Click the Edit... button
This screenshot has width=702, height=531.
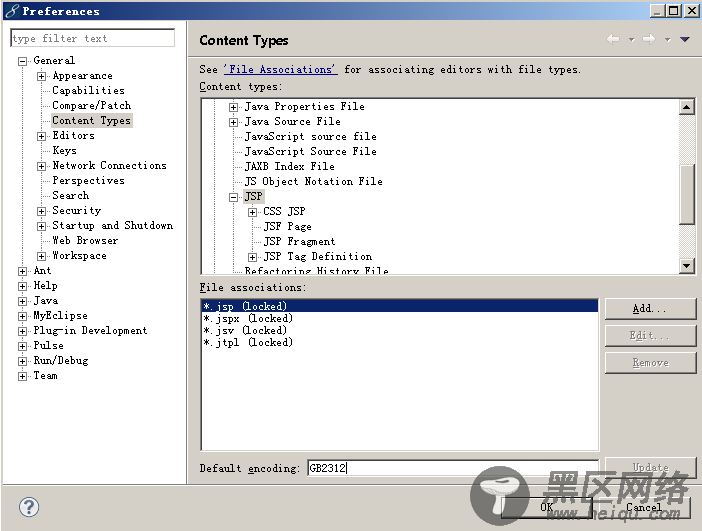click(x=651, y=336)
